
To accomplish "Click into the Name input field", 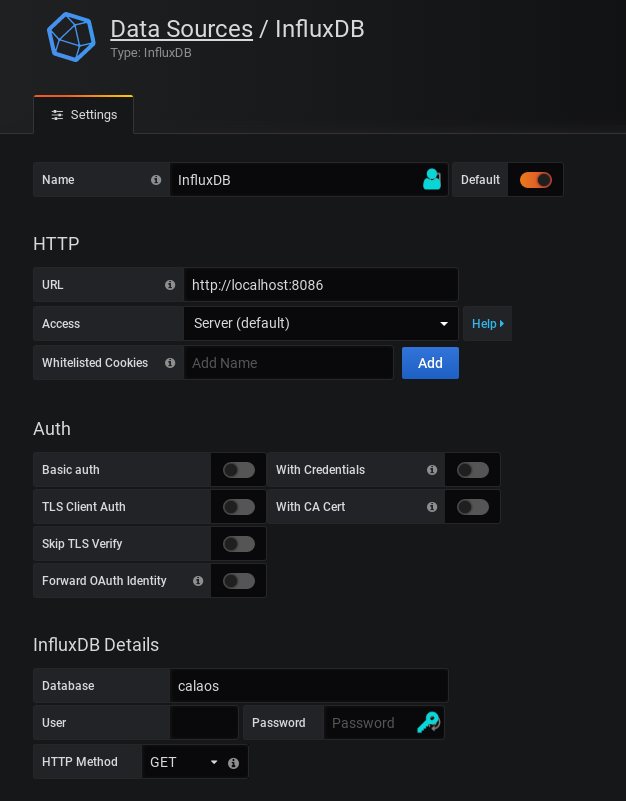I will tap(309, 180).
